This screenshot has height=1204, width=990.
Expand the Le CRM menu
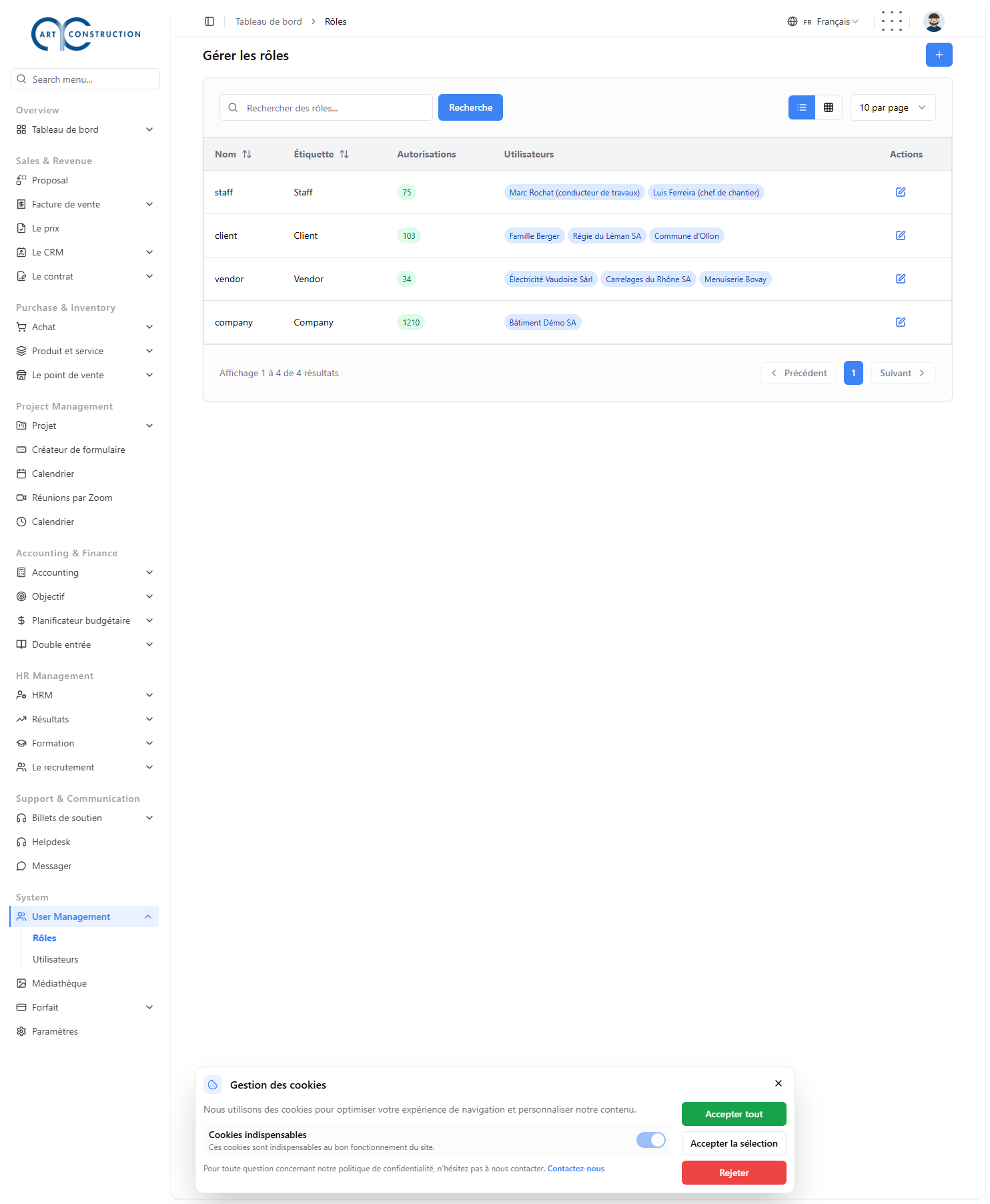tap(85, 252)
